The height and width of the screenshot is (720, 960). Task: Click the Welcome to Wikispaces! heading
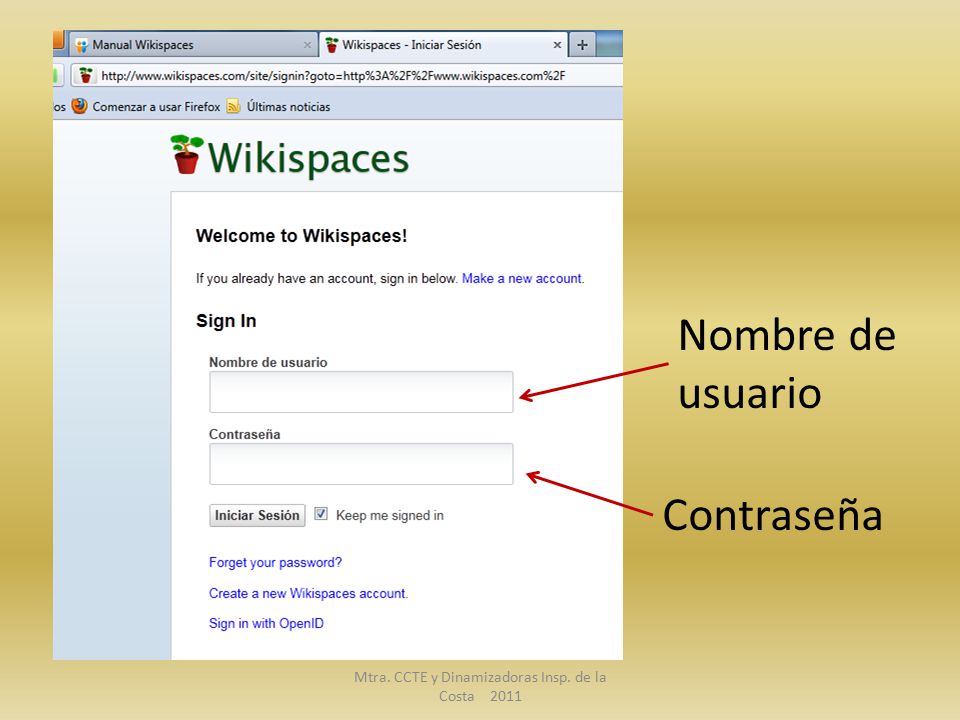(x=301, y=236)
